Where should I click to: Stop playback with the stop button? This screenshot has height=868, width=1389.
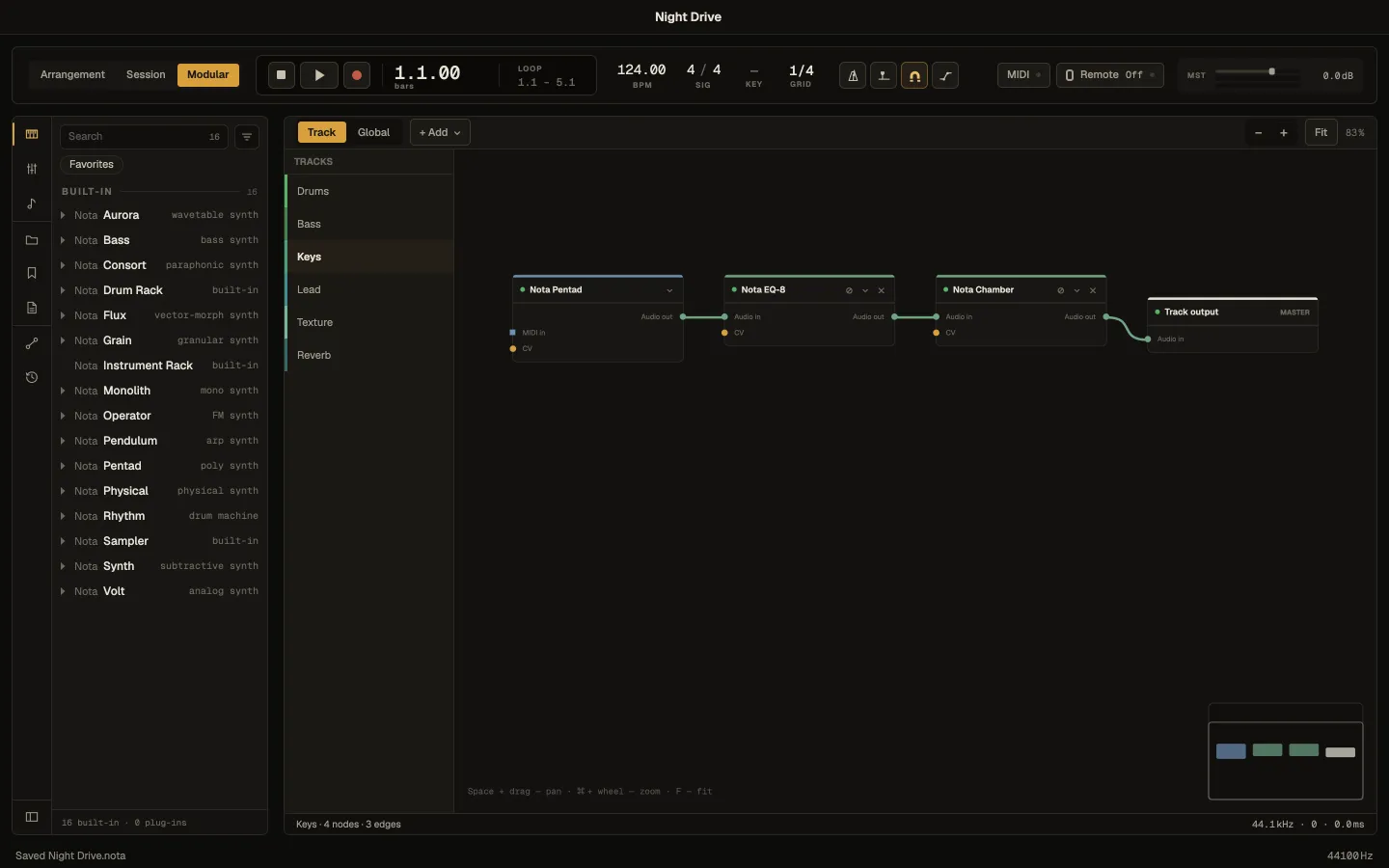point(281,74)
